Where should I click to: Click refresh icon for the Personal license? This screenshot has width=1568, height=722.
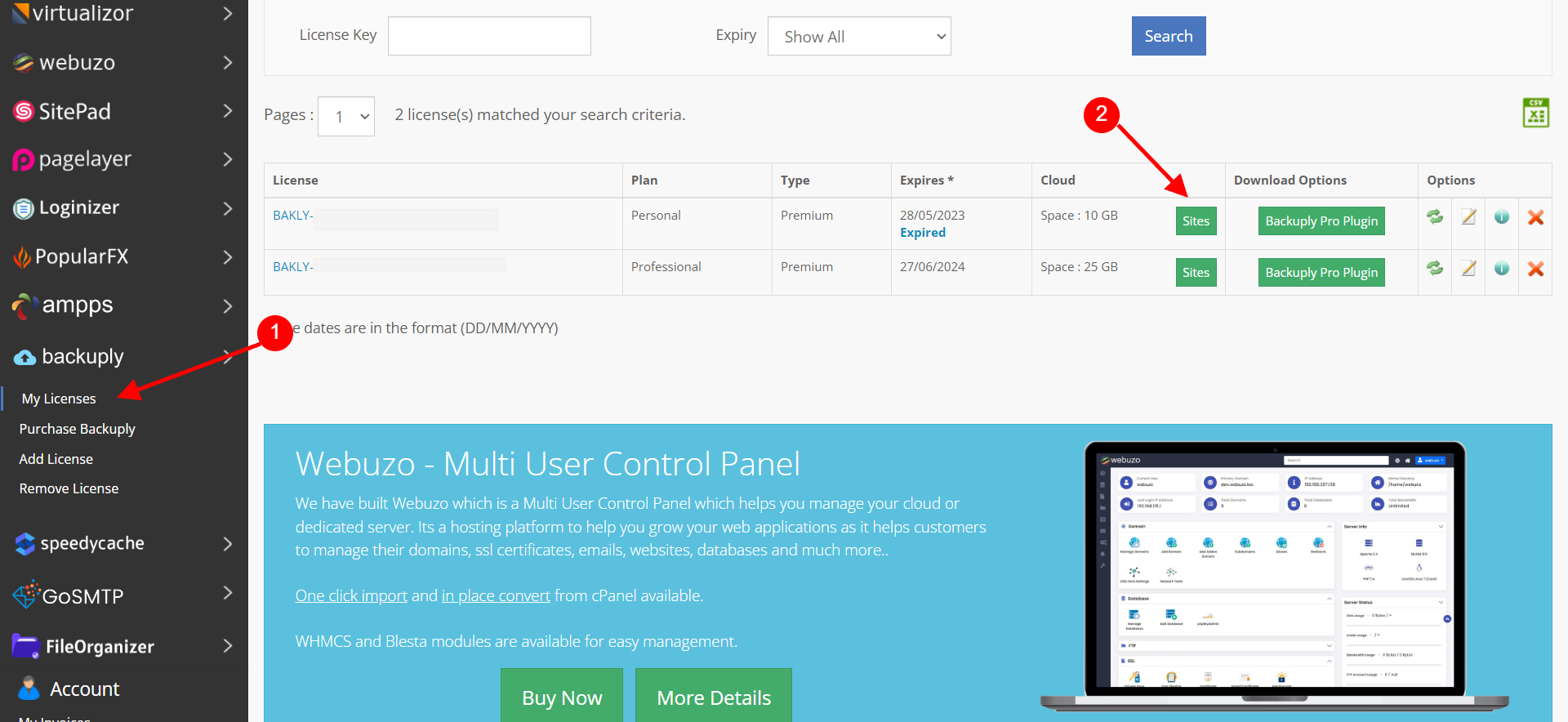[x=1435, y=216]
